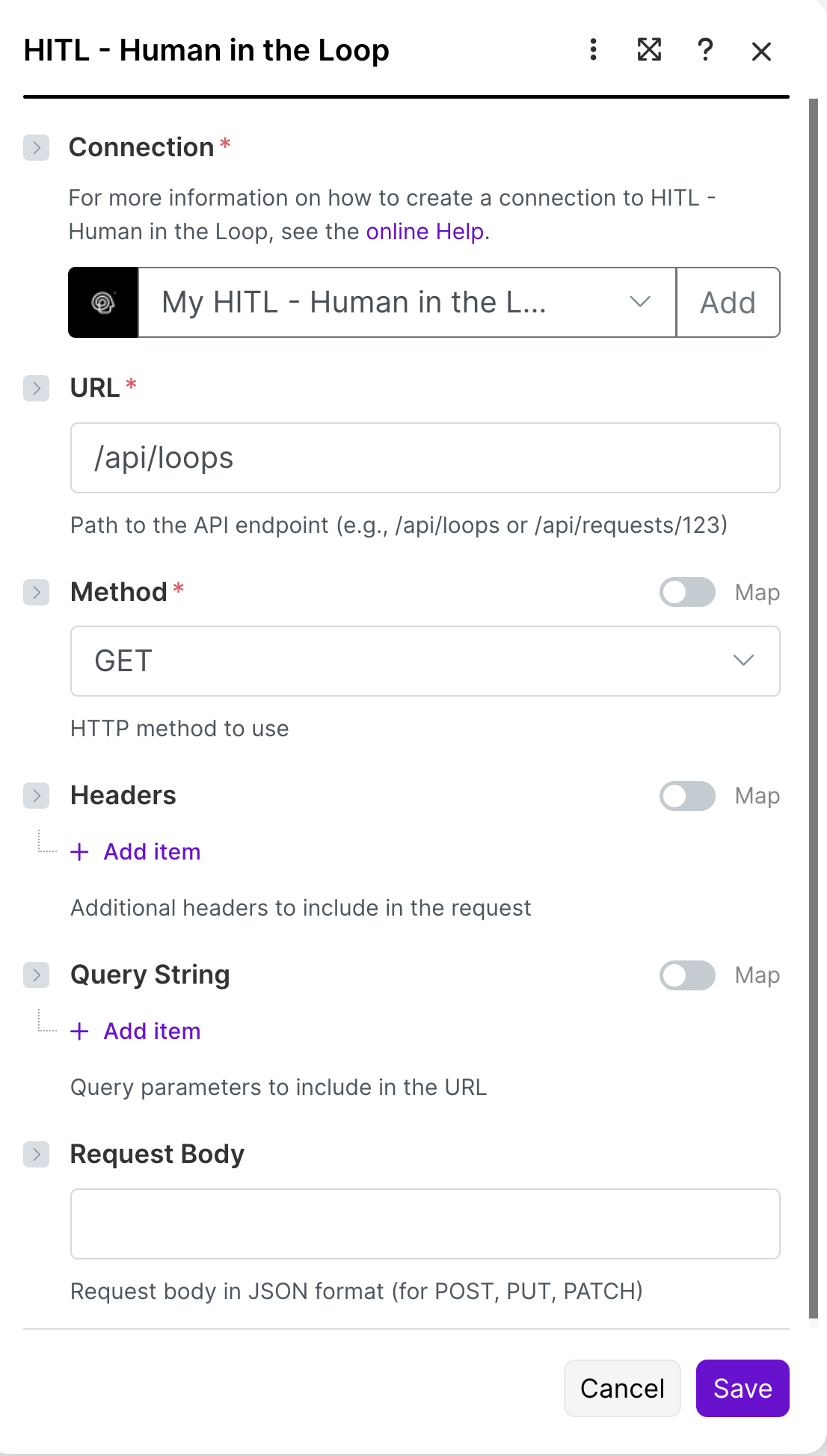Enable Map mode for Method

click(686, 592)
